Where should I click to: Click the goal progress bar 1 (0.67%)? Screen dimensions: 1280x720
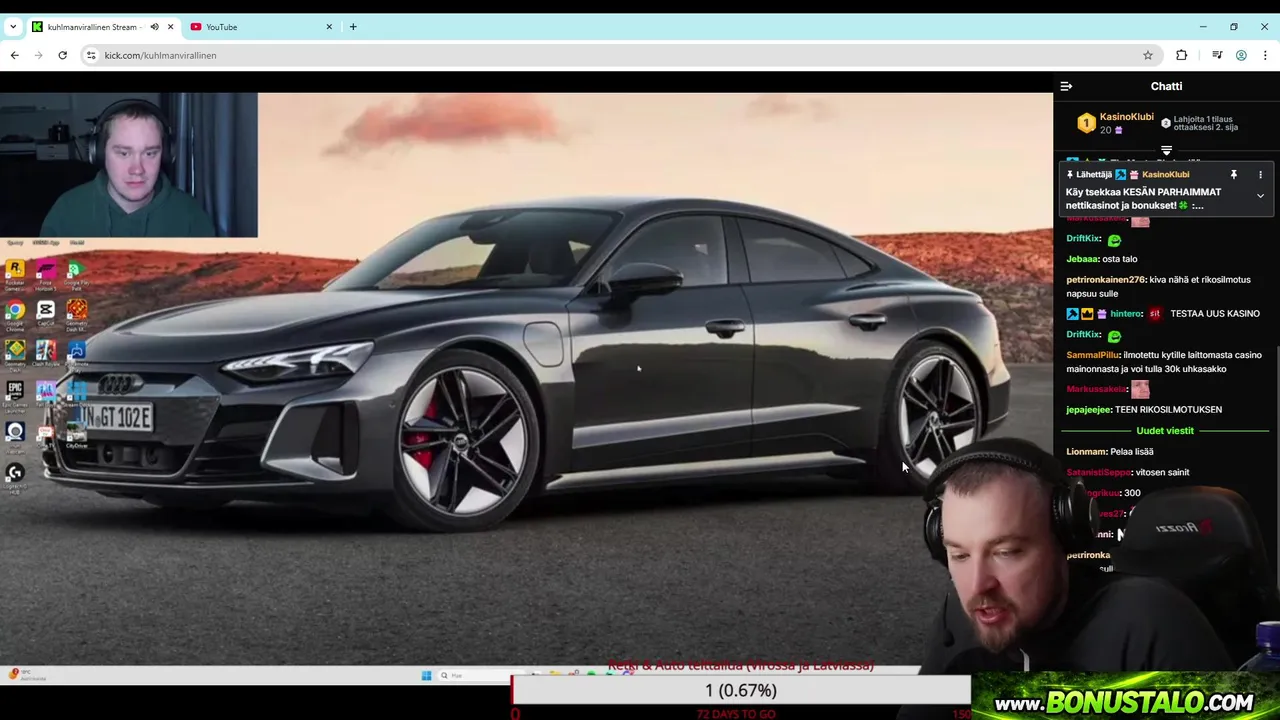740,691
